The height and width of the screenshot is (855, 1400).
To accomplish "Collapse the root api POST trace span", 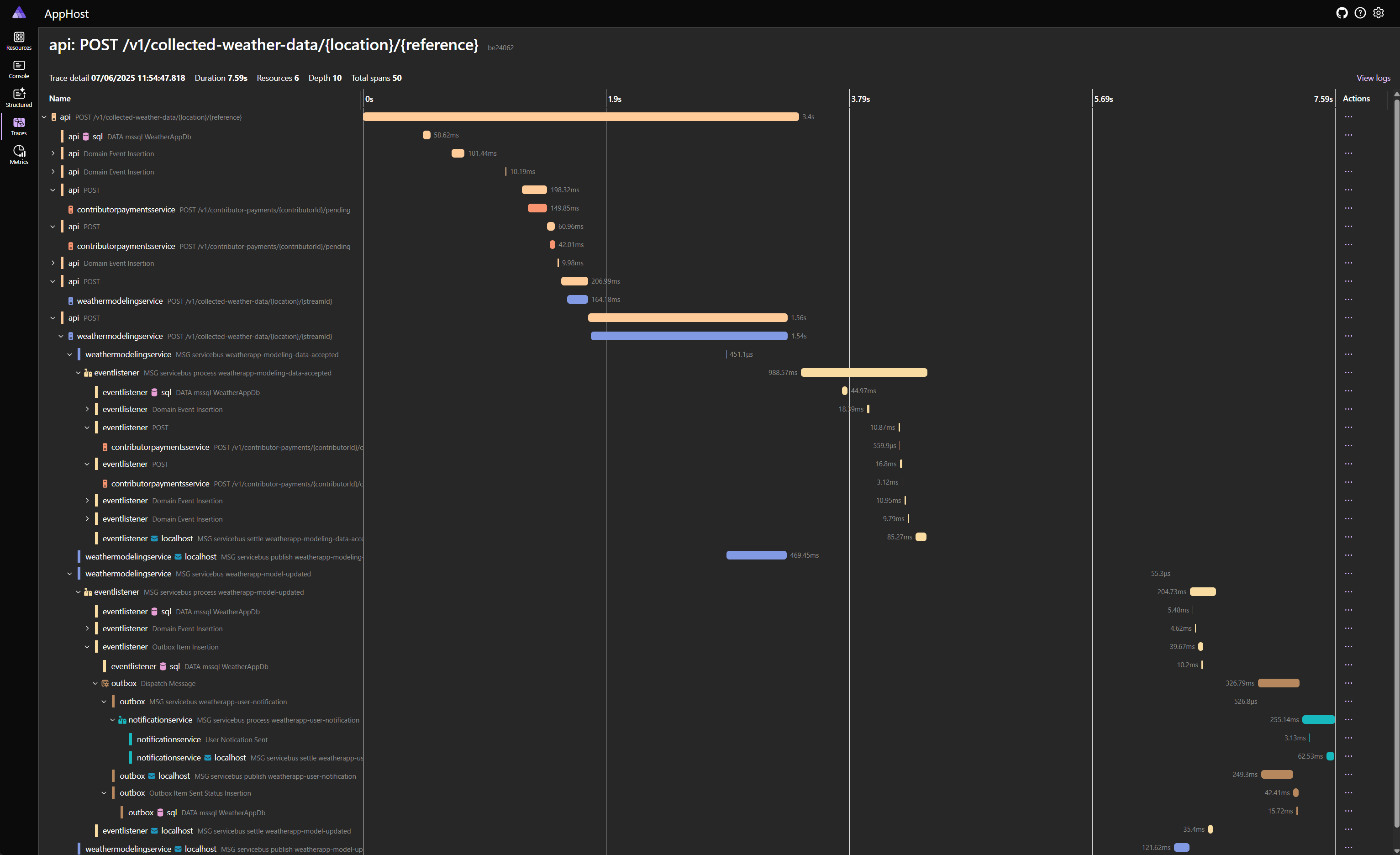I will 44,117.
